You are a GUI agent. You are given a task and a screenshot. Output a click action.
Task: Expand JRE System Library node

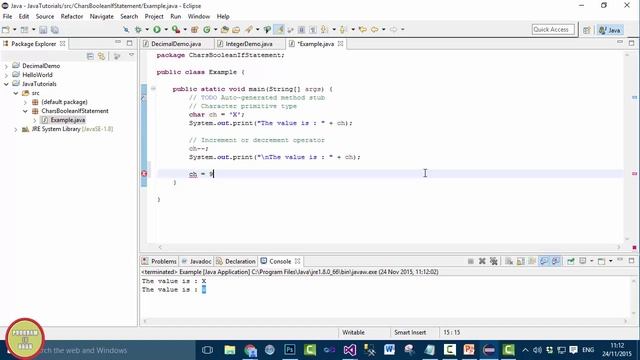(16, 129)
